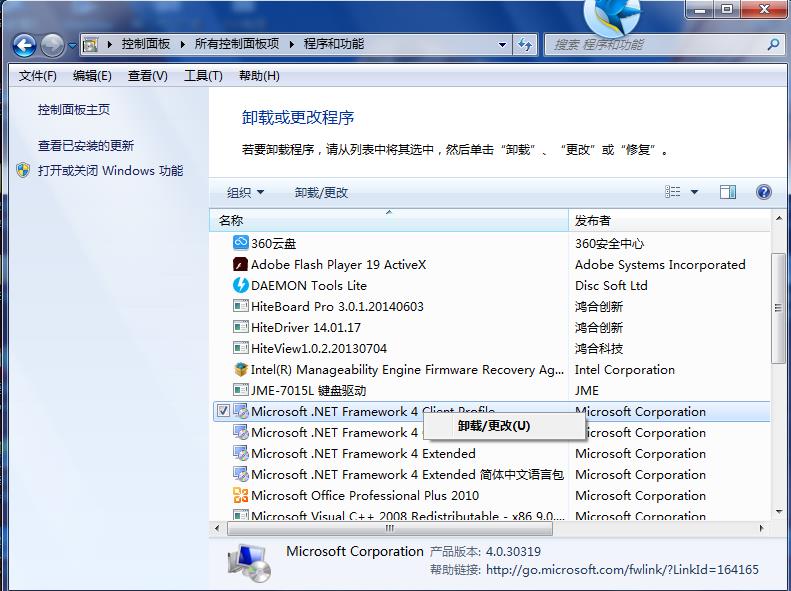This screenshot has width=791, height=591.
Task: Open the go.microsoft.com help link
Action: 622,570
